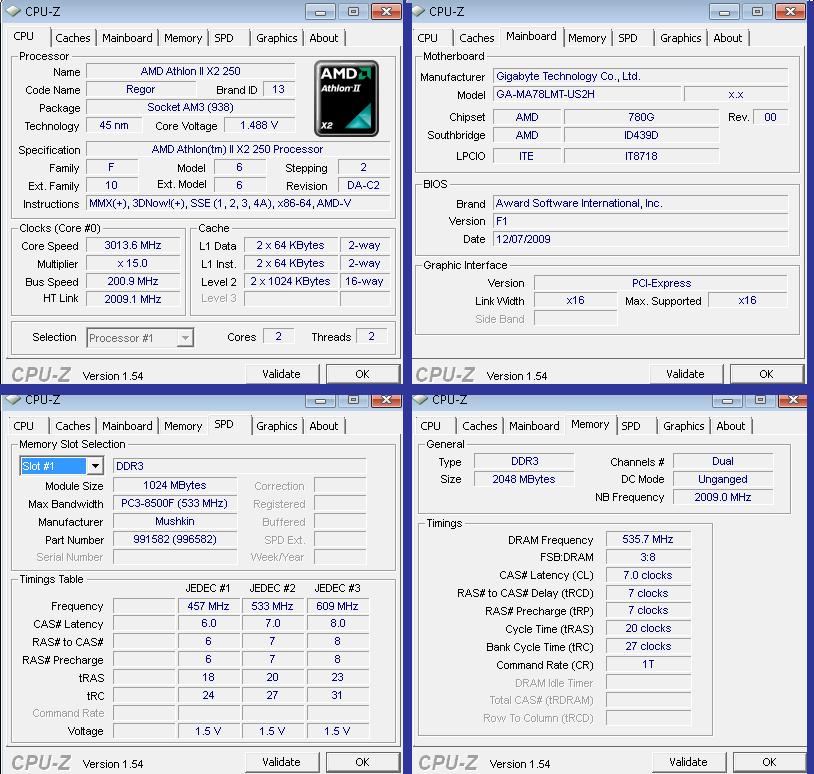Click Validate in the Mainboard window
This screenshot has height=774, width=814.
pyautogui.click(x=685, y=374)
